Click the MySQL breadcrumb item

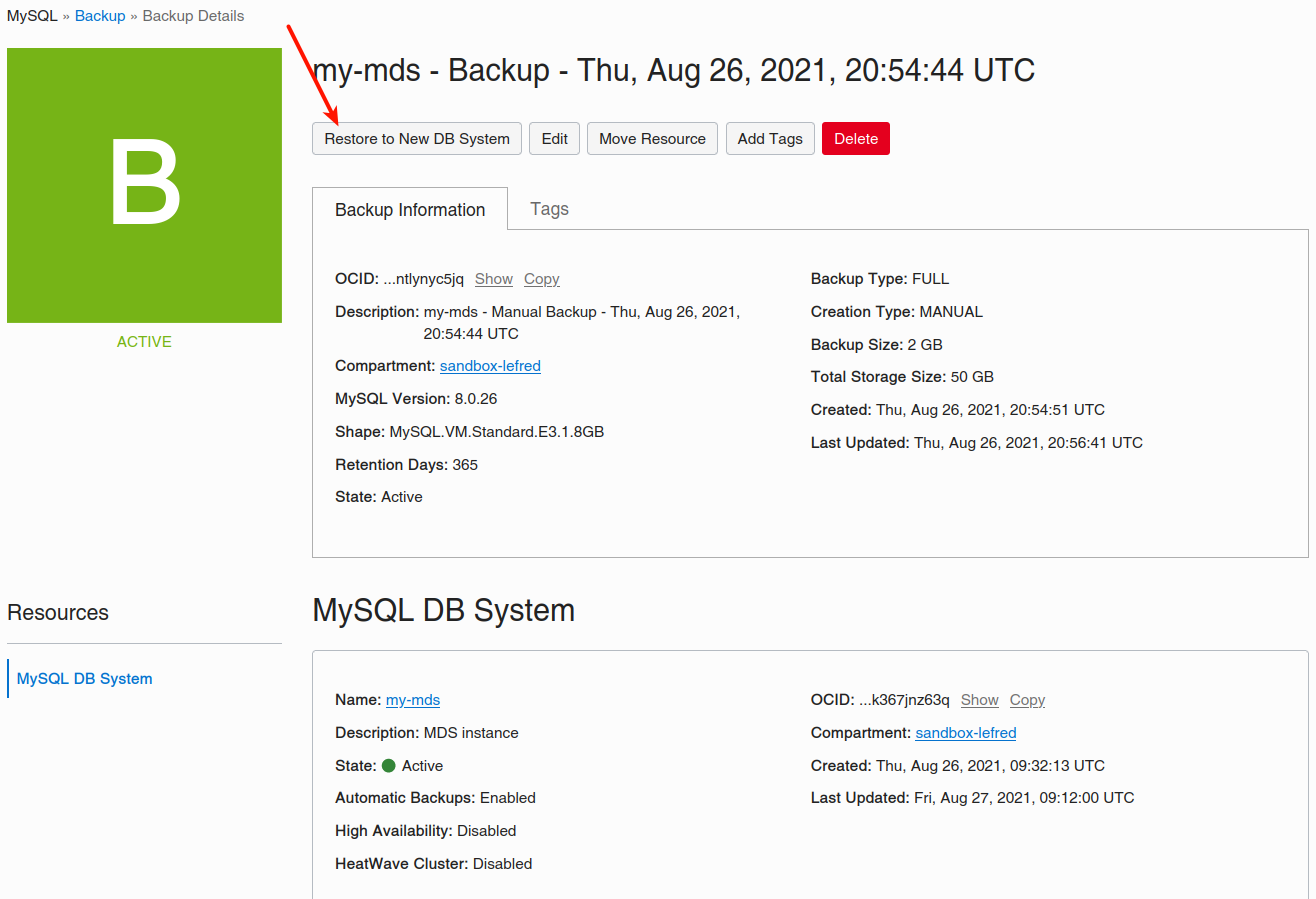click(32, 16)
